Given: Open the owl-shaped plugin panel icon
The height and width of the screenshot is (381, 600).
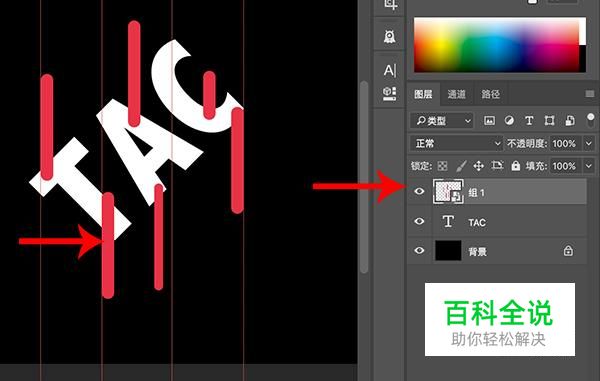Looking at the screenshot, I should tap(390, 37).
